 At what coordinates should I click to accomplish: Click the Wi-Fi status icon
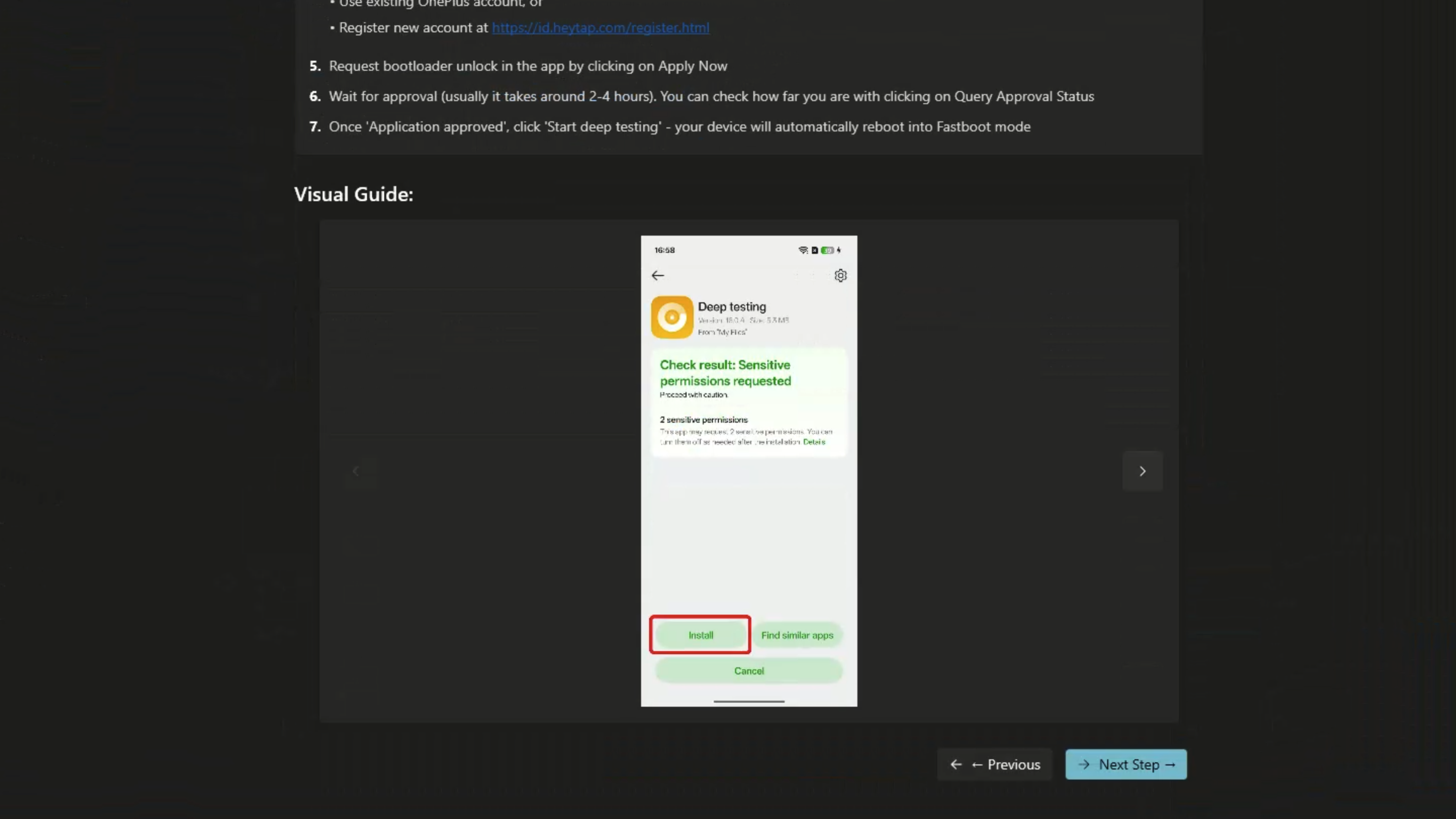(x=803, y=250)
